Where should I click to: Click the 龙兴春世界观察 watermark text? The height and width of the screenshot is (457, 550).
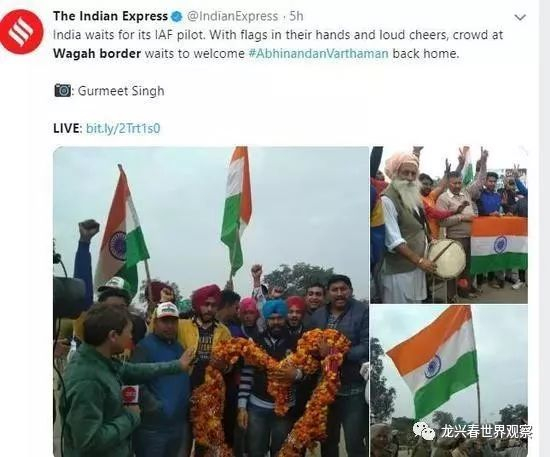pyautogui.click(x=486, y=431)
